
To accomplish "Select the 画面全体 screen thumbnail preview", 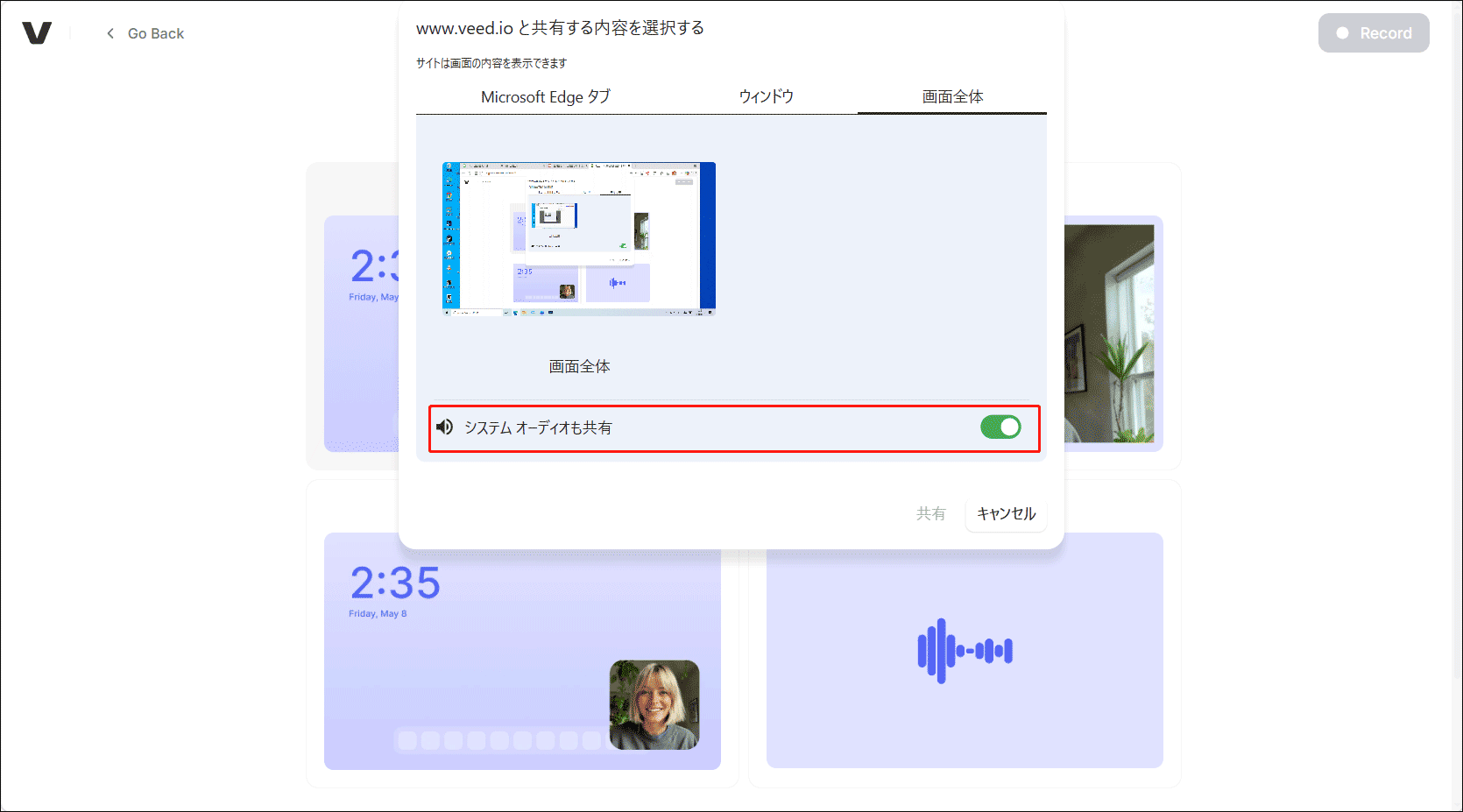I will (x=579, y=237).
